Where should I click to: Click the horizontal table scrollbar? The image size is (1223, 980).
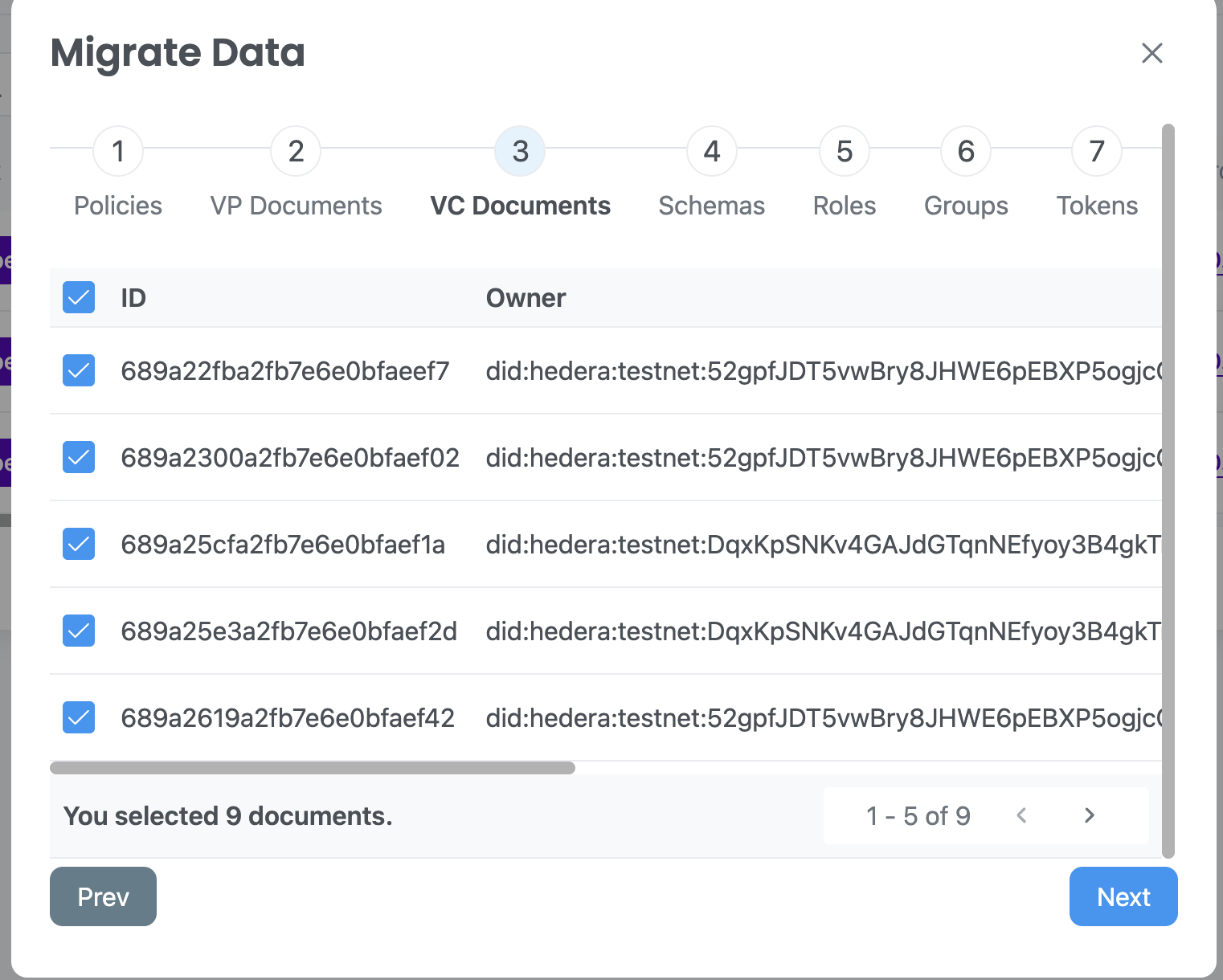coord(313,768)
